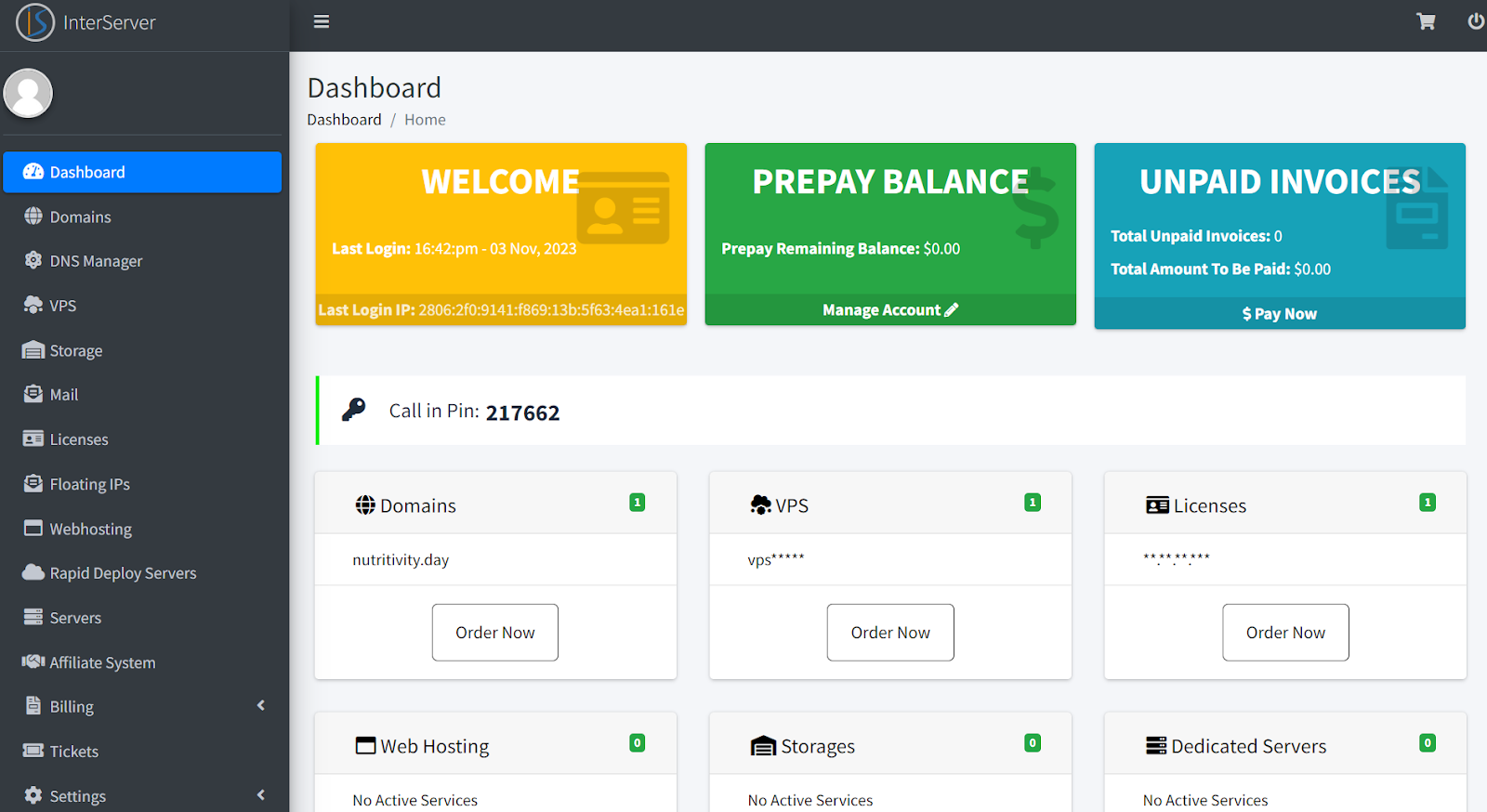Click the vps***** service entry
This screenshot has width=1487, height=812.
pyautogui.click(x=776, y=559)
